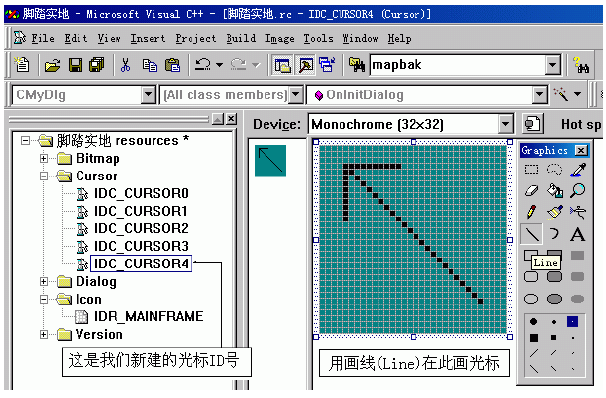The width and height of the screenshot is (606, 398).
Task: Click the New Text File toolbar icon
Action: coord(22,65)
